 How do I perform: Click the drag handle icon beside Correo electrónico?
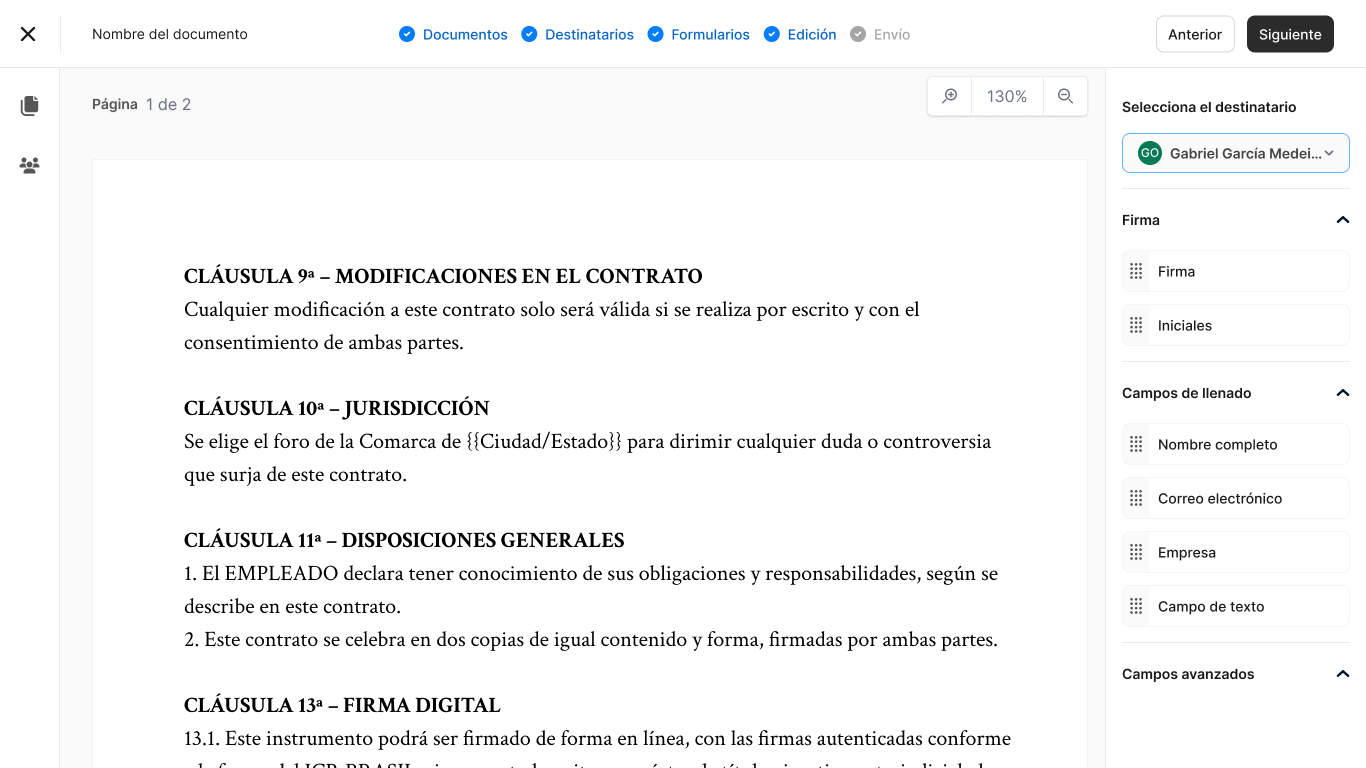1136,498
